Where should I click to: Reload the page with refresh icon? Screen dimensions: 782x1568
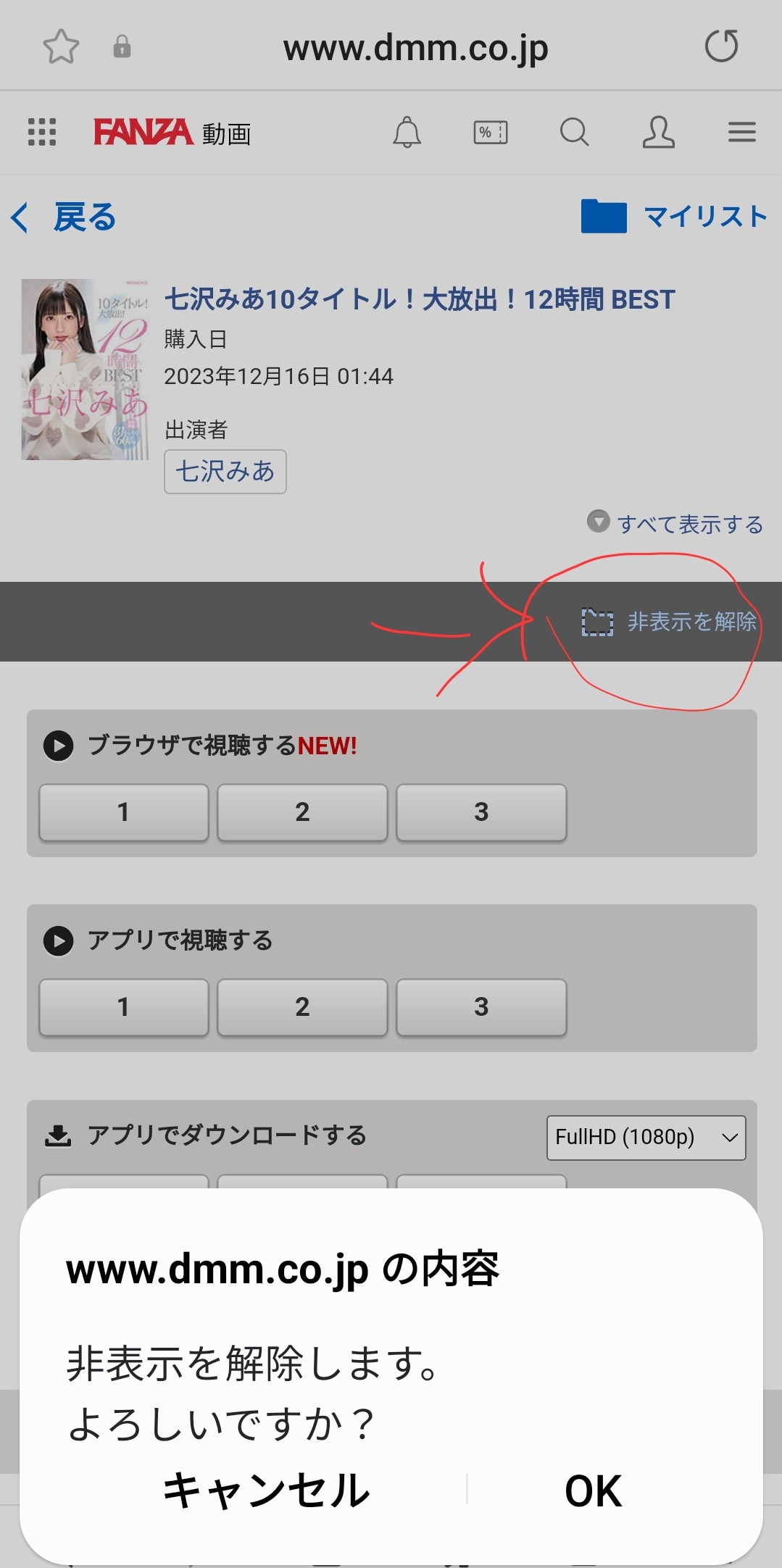(721, 46)
